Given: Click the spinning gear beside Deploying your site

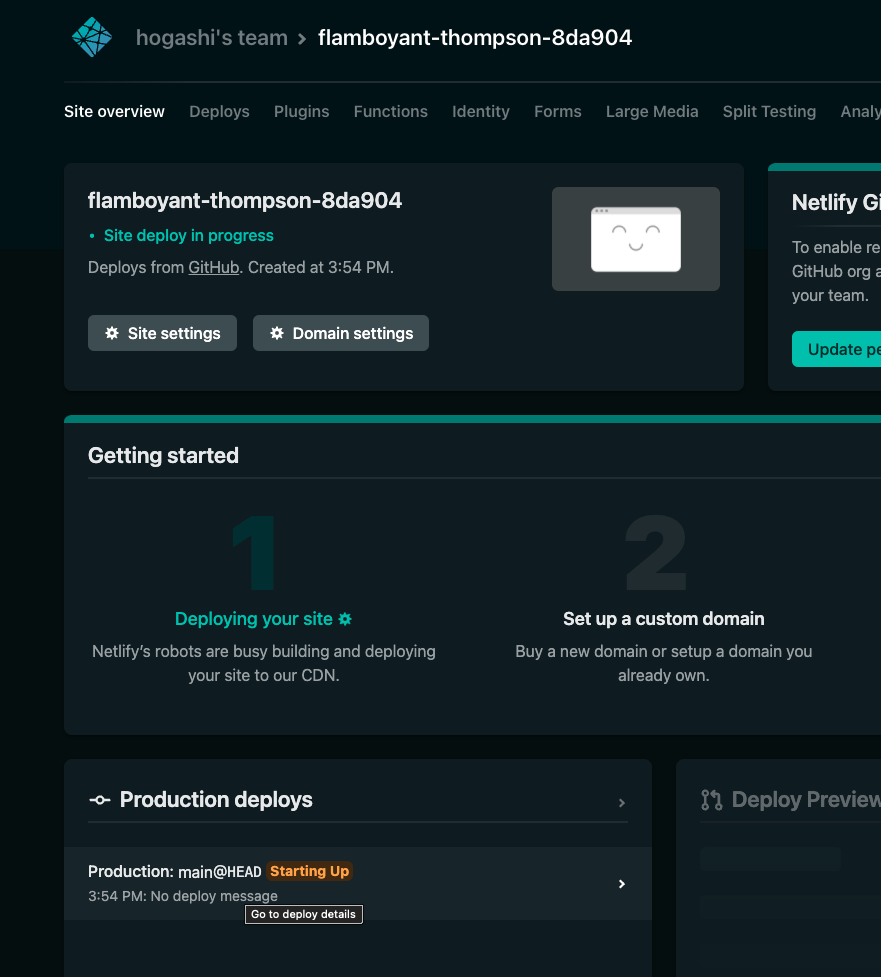Looking at the screenshot, I should [x=345, y=619].
